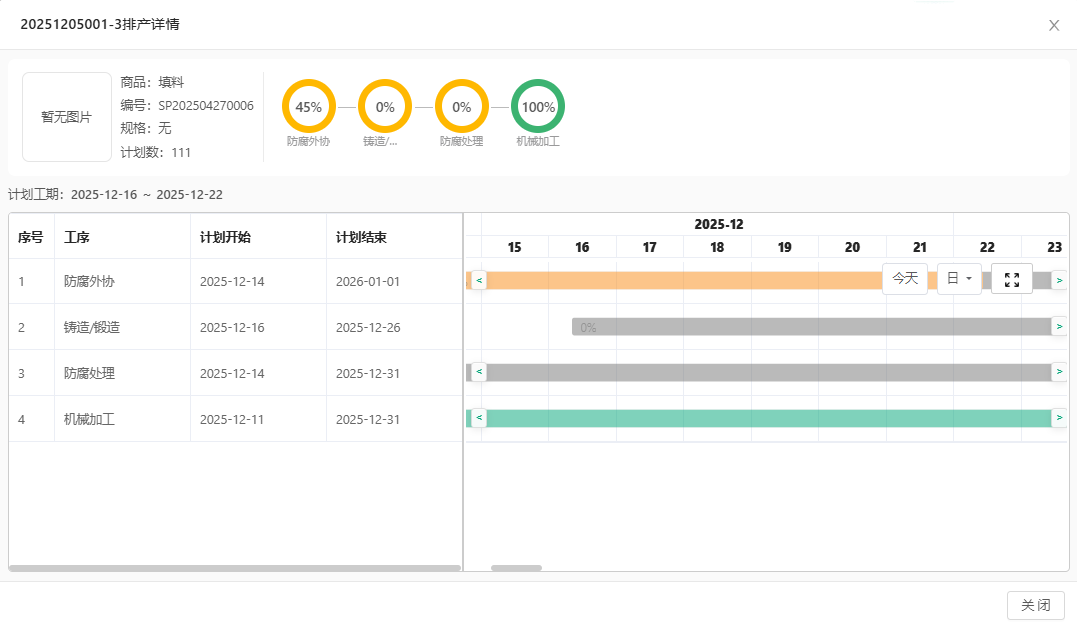Open the 日 time-scale dropdown
This screenshot has height=628, width=1077.
pyautogui.click(x=959, y=279)
